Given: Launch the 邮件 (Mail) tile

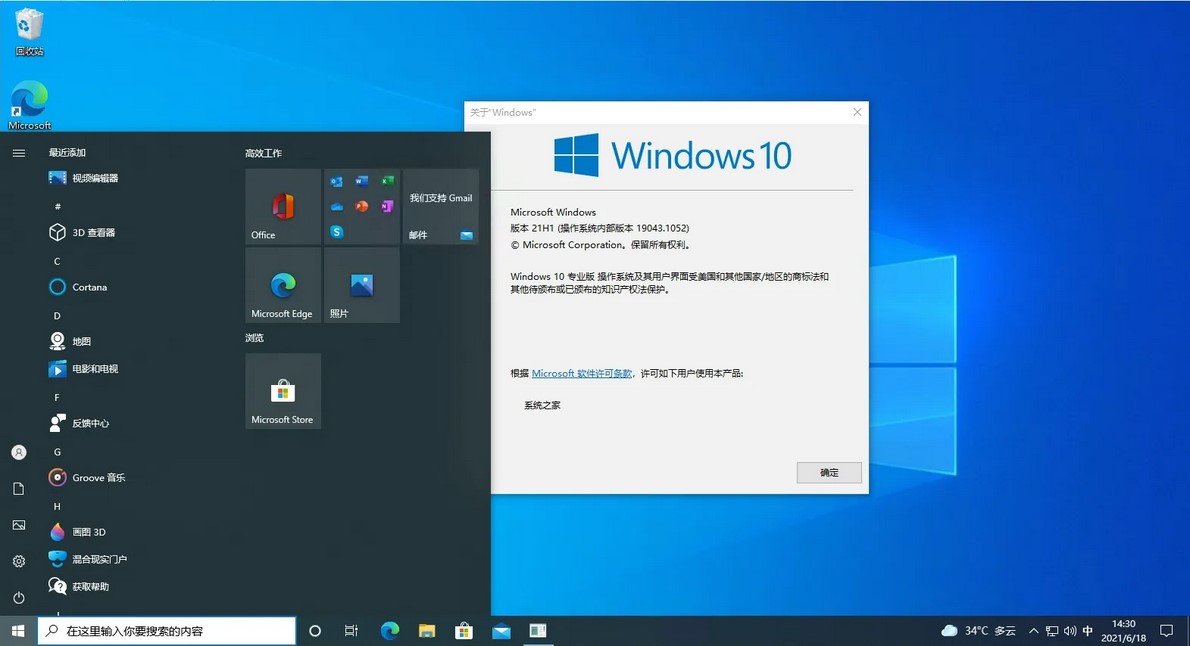Looking at the screenshot, I should click(x=440, y=207).
